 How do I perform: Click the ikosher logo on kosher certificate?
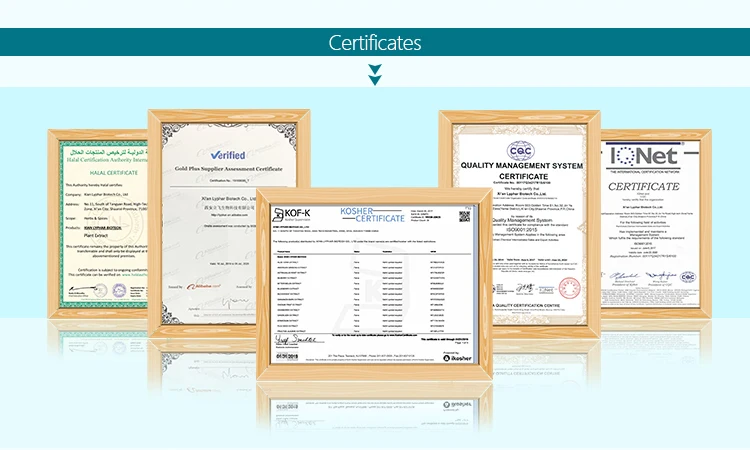(x=457, y=358)
